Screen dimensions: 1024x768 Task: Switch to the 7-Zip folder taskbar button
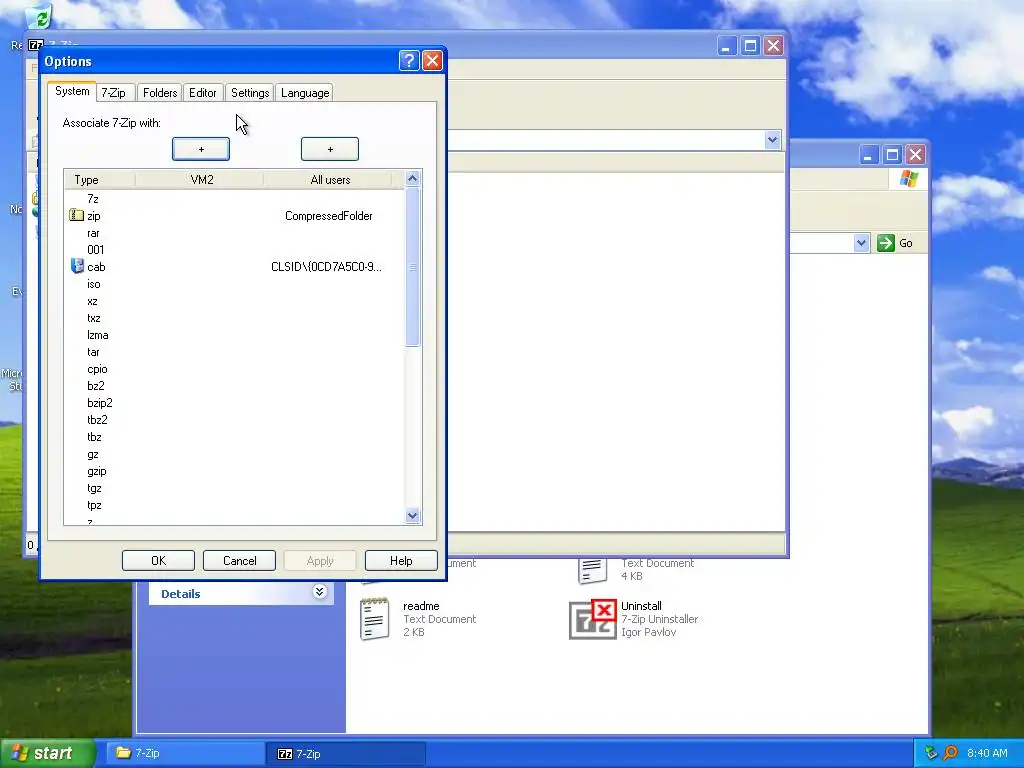point(185,753)
